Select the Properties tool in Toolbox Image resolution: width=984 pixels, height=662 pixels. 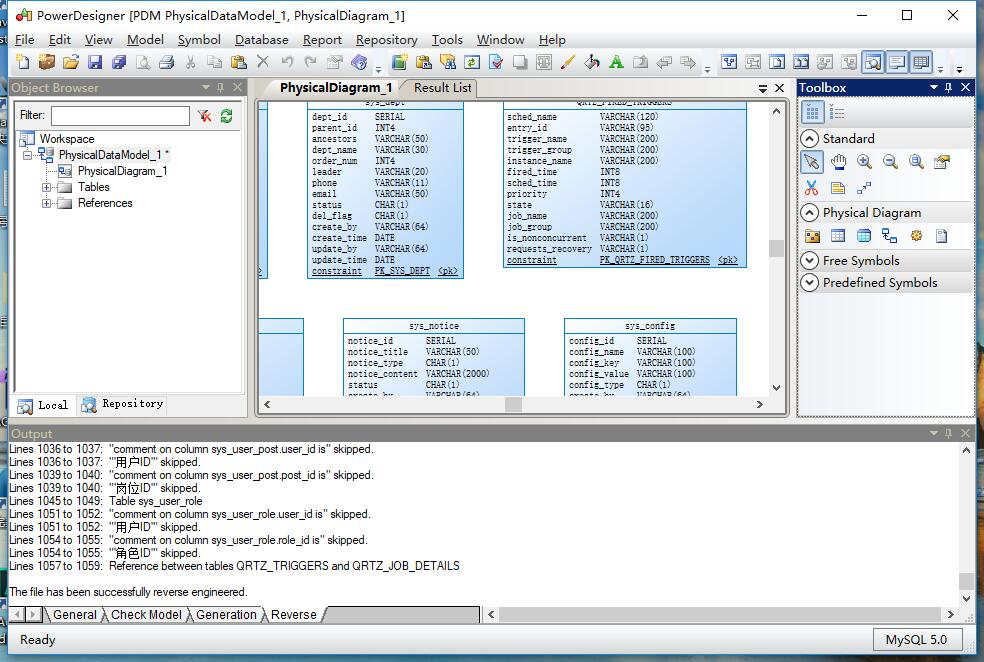pyautogui.click(x=942, y=162)
